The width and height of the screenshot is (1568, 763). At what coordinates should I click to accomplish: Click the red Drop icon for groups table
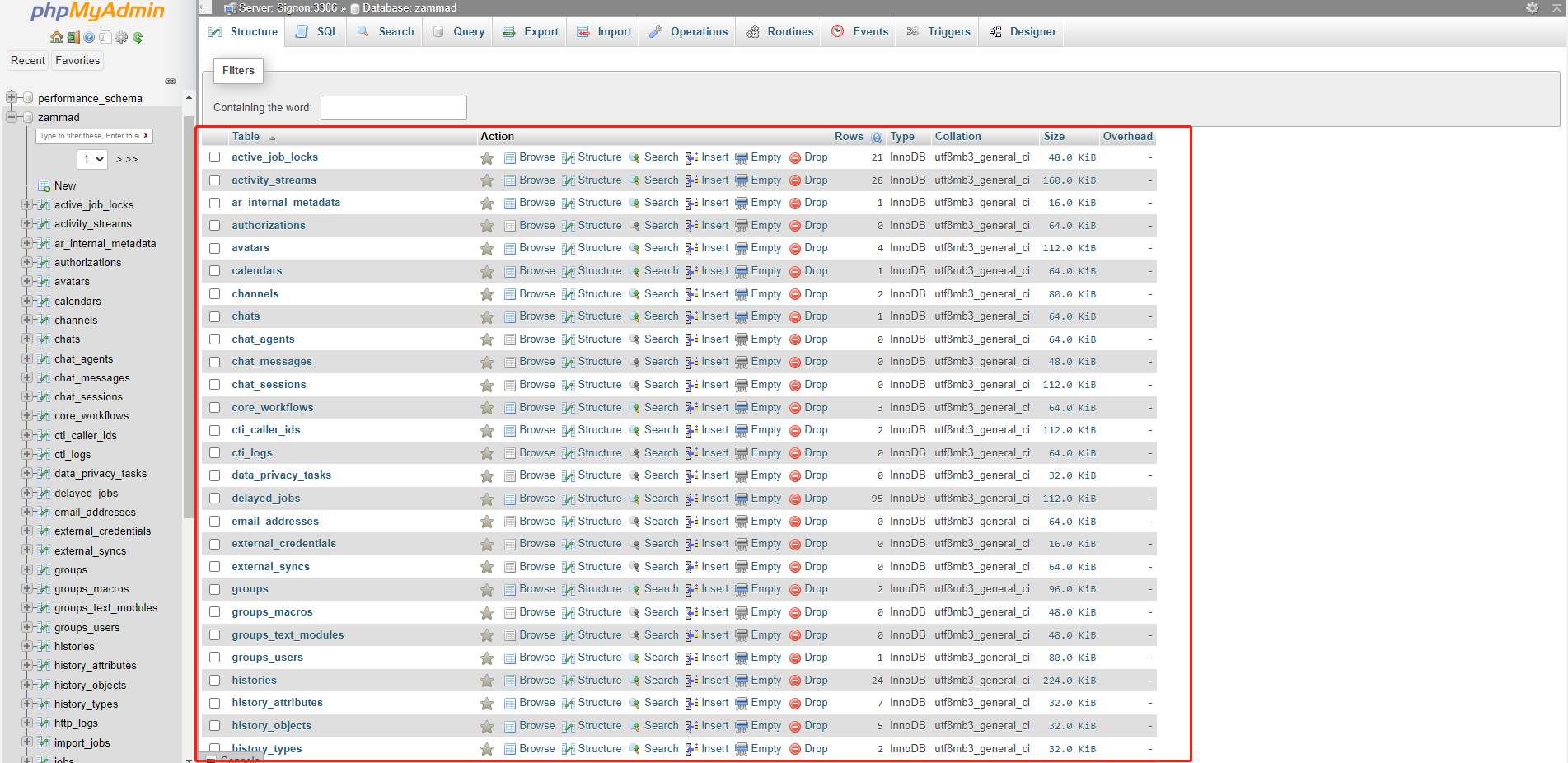click(795, 589)
